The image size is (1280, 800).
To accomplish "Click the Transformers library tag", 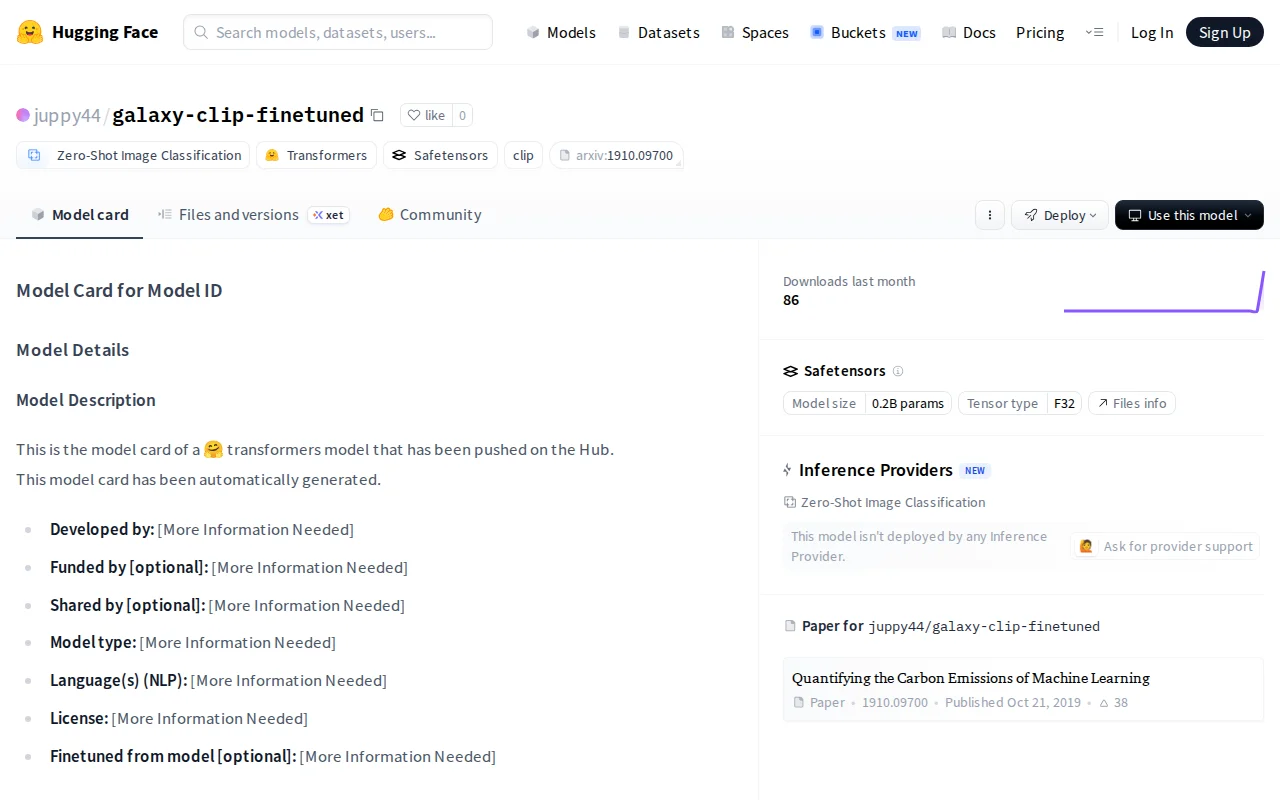I will [316, 155].
